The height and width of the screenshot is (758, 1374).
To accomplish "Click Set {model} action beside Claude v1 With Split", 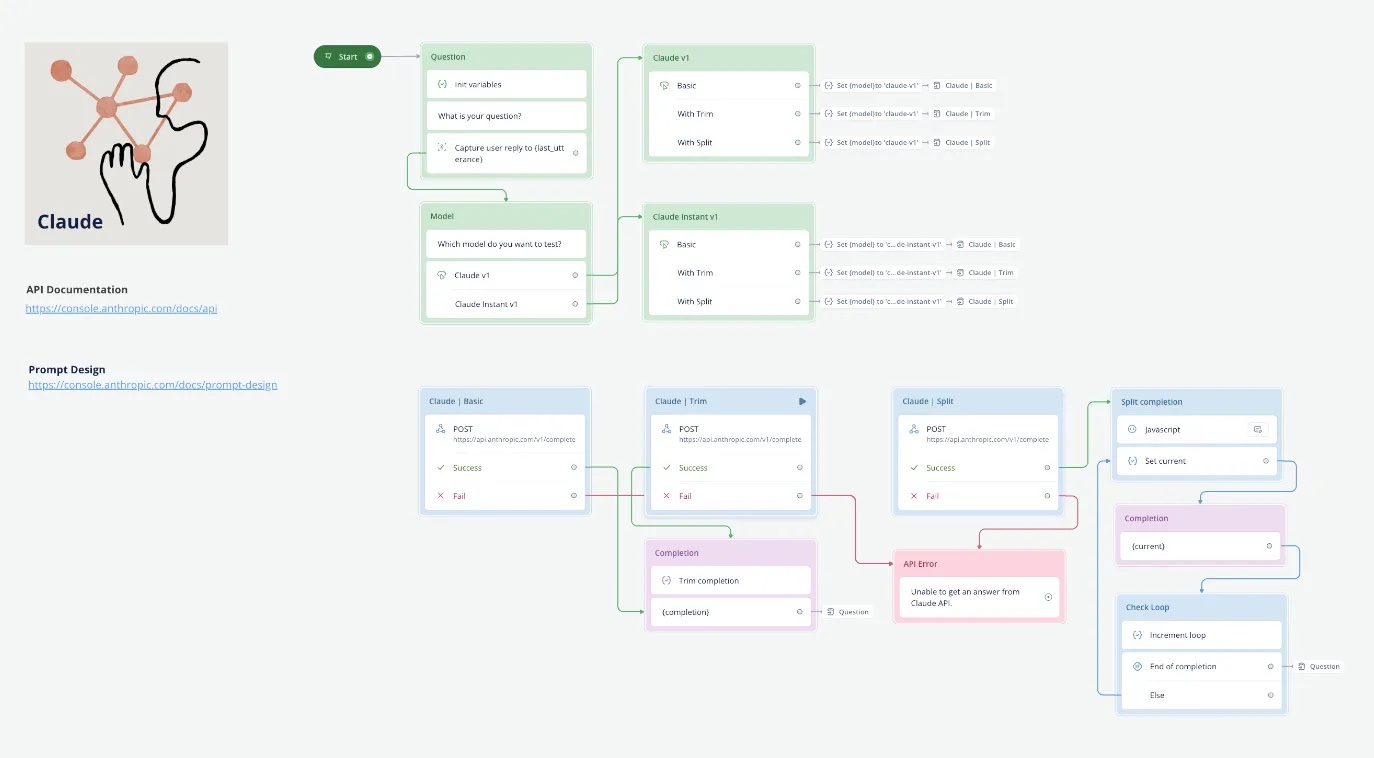I will point(871,142).
